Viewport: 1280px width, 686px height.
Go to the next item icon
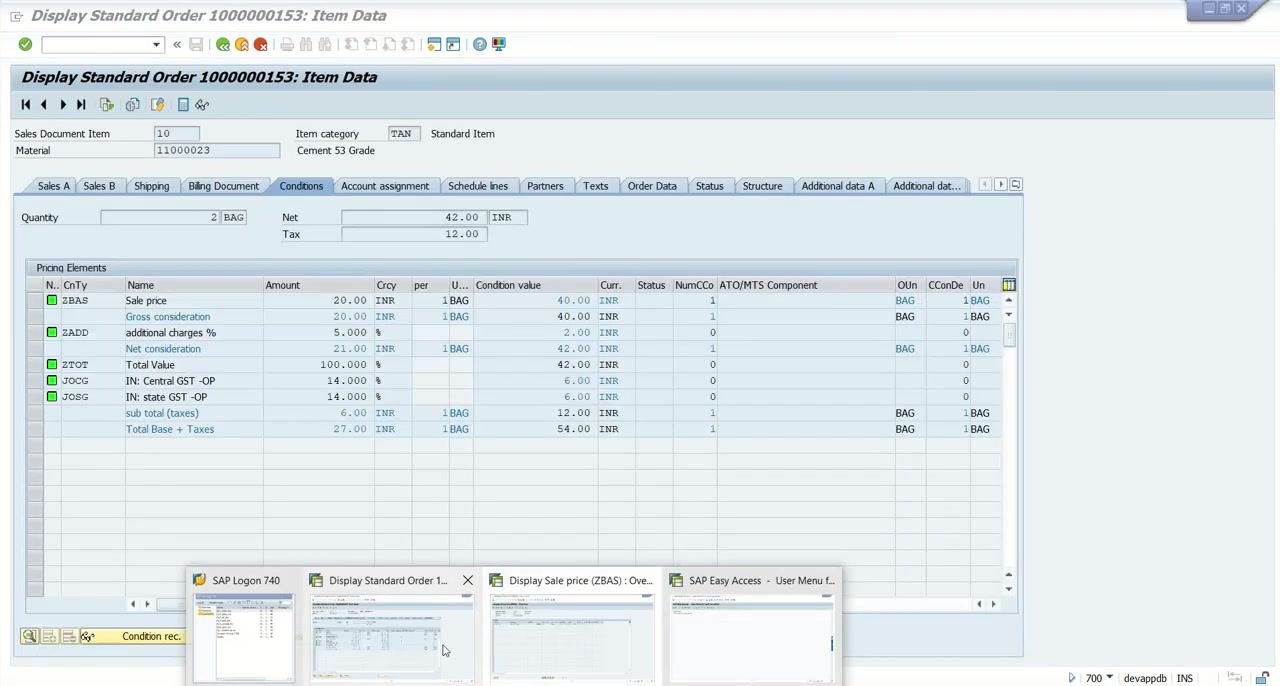(62, 104)
